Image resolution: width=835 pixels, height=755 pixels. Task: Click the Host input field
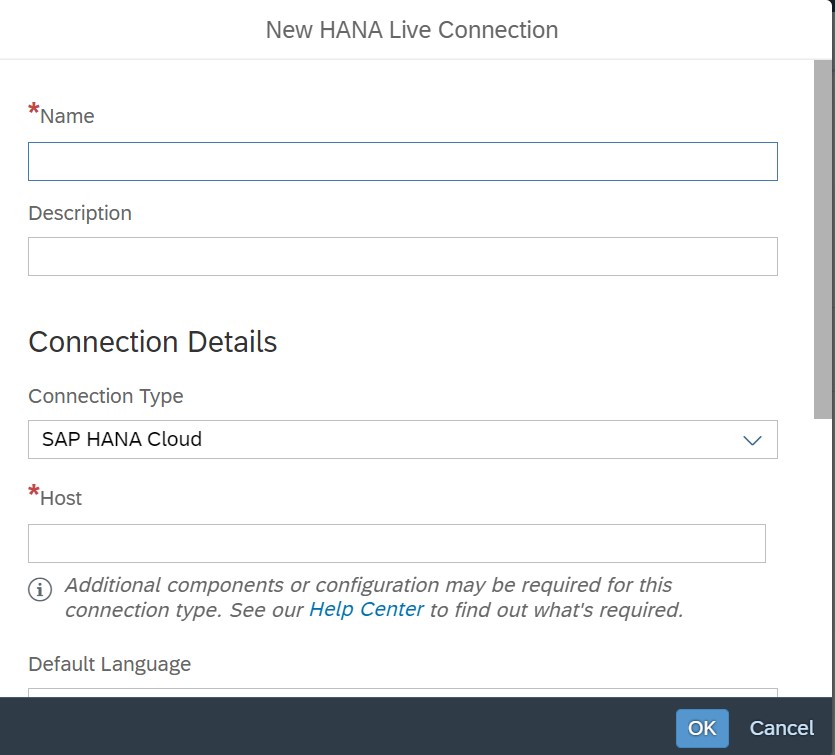click(397, 544)
